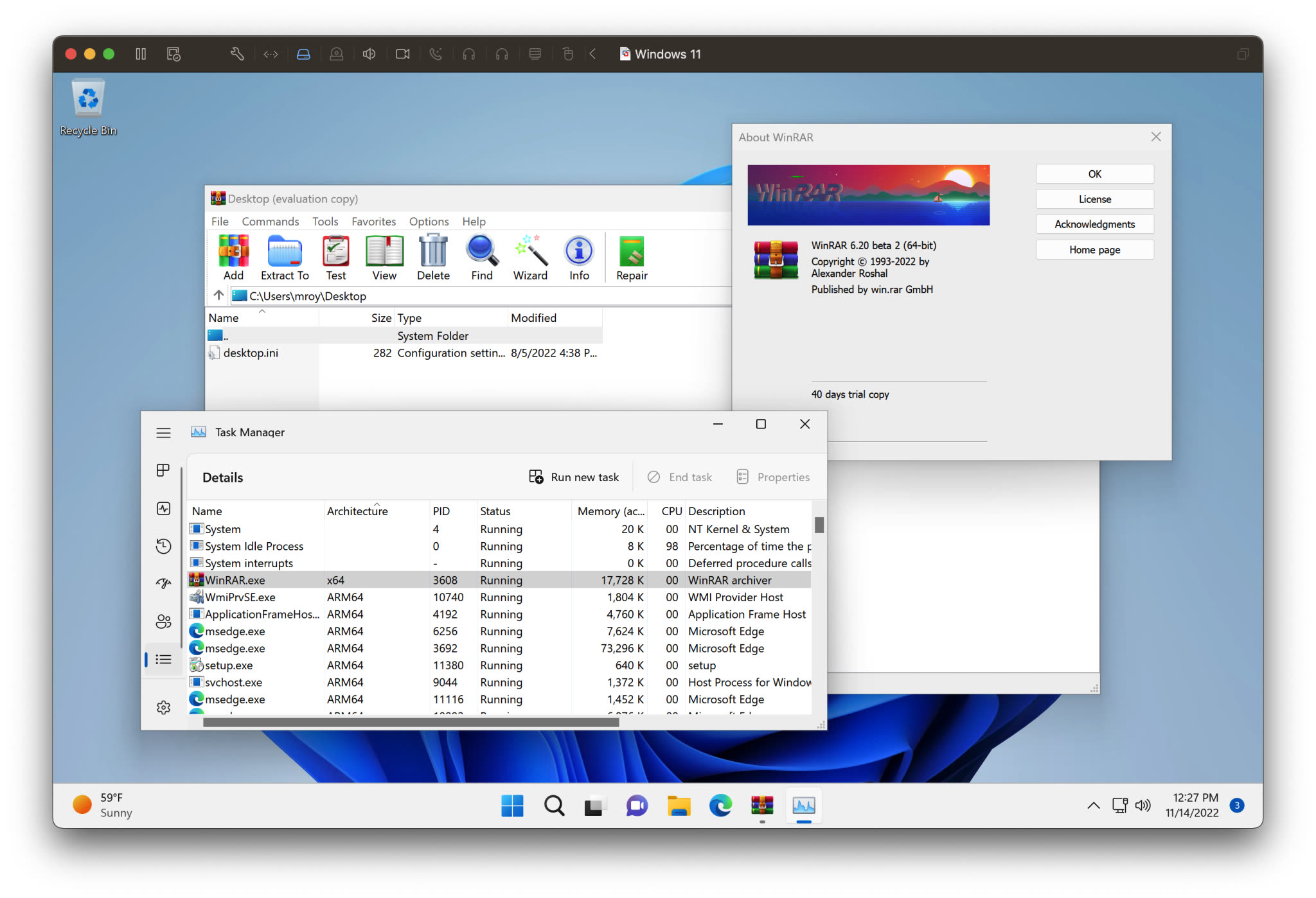The height and width of the screenshot is (898, 1316).
Task: Click the Parallels sound speaker icon
Action: coord(369,54)
